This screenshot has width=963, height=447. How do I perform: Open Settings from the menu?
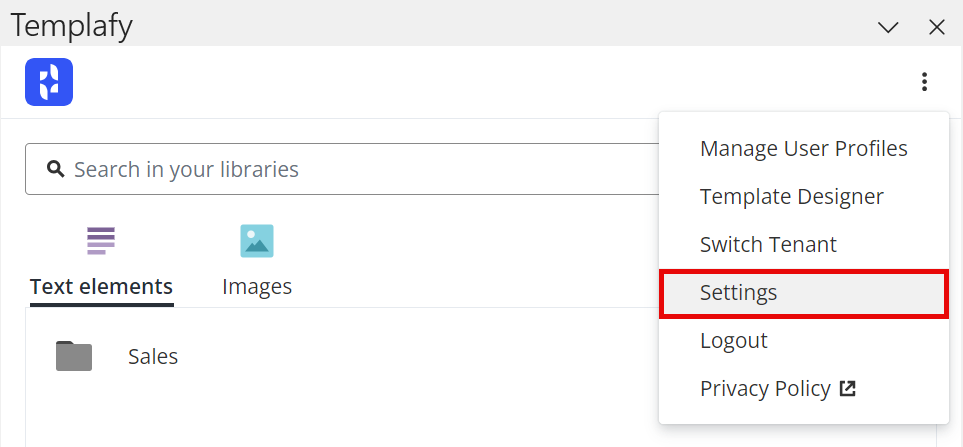coord(738,293)
